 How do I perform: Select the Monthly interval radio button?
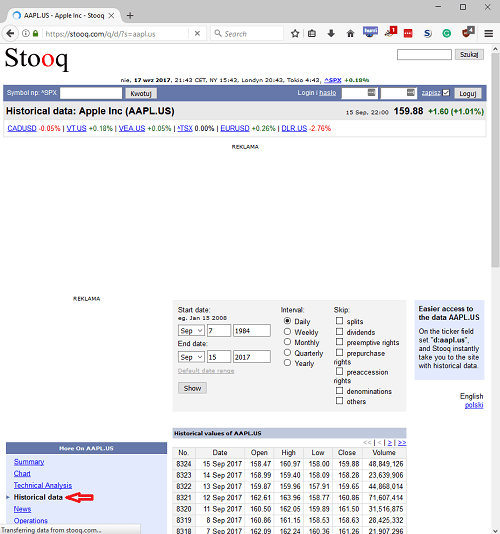(x=287, y=342)
